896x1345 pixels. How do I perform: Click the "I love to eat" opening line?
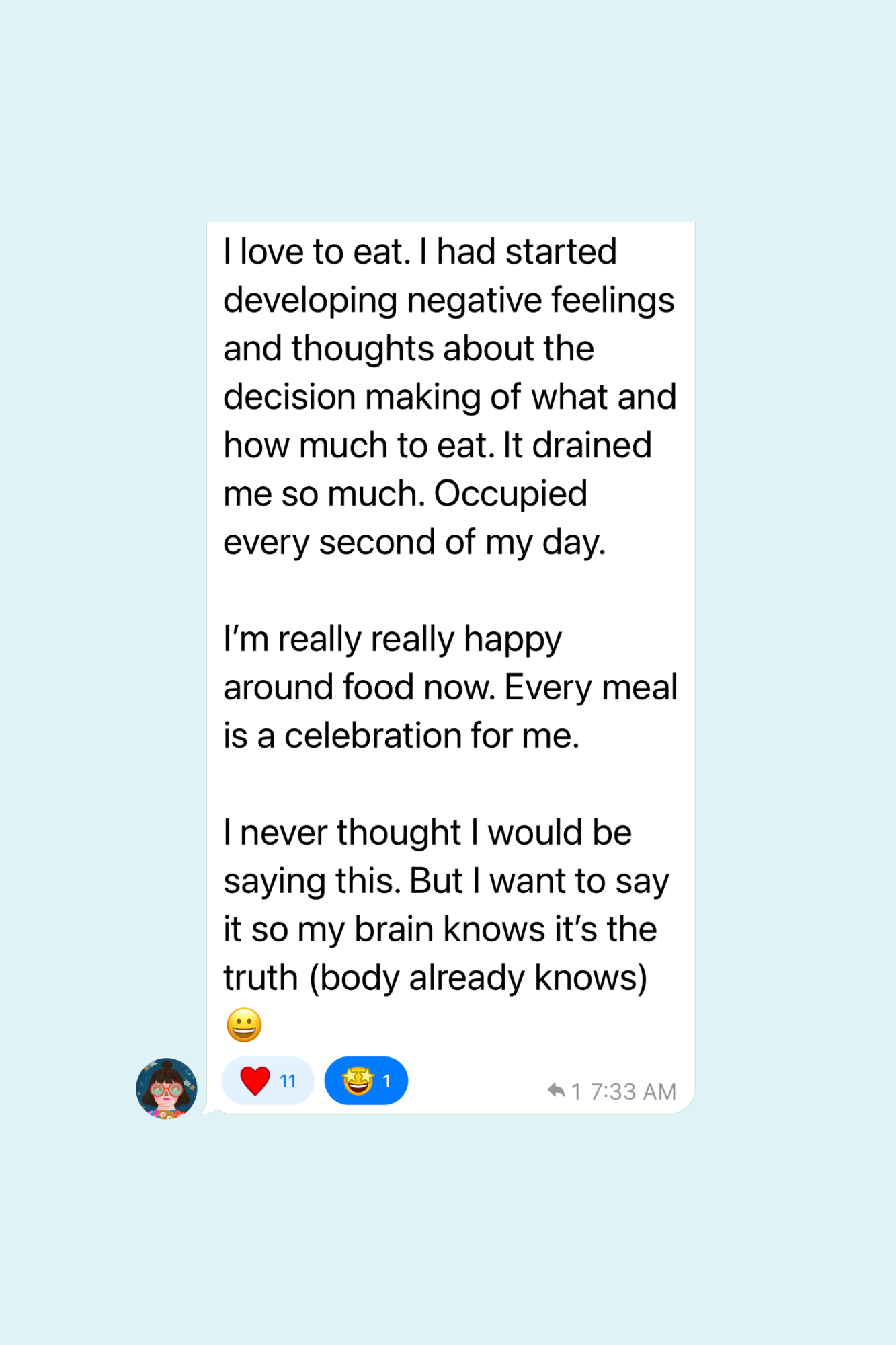click(316, 252)
